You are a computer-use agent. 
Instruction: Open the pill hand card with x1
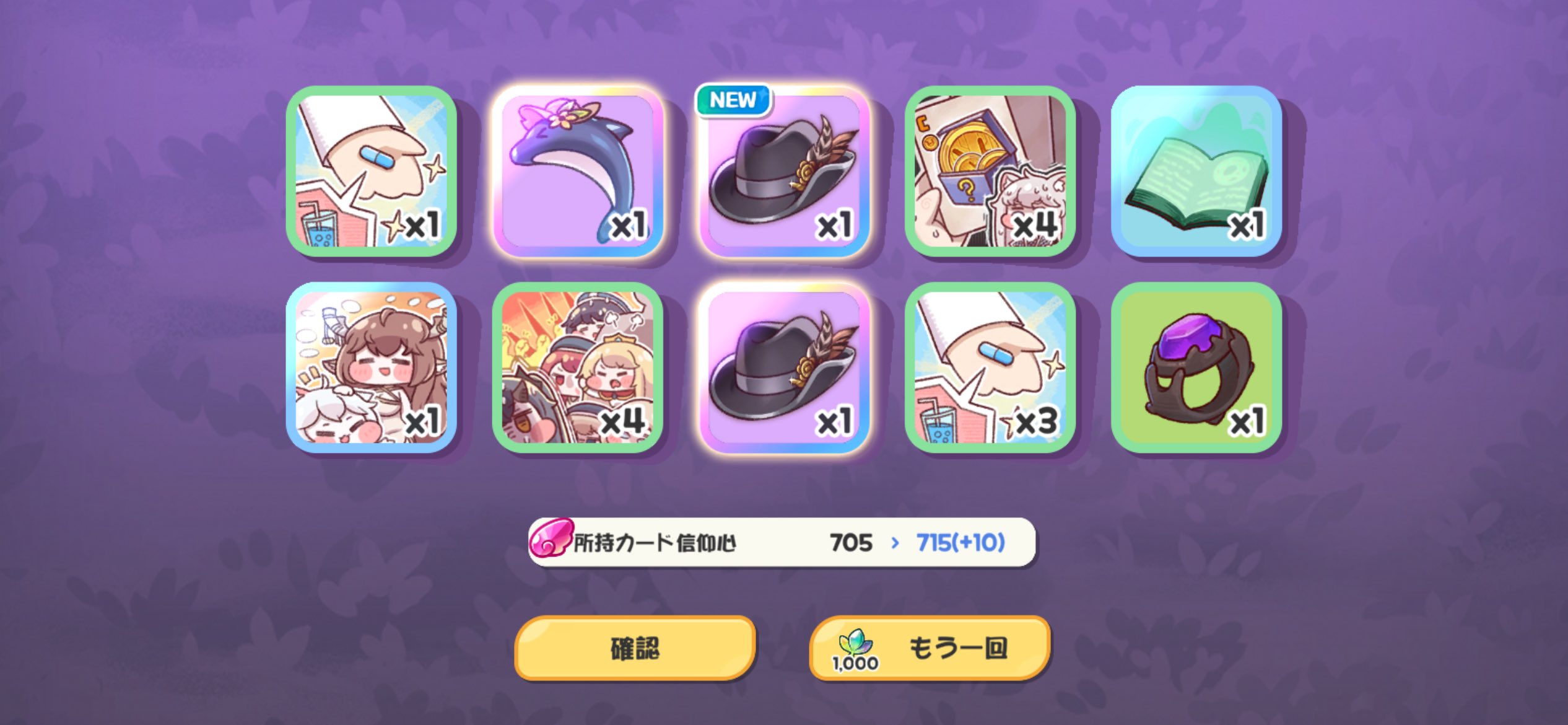tap(372, 171)
